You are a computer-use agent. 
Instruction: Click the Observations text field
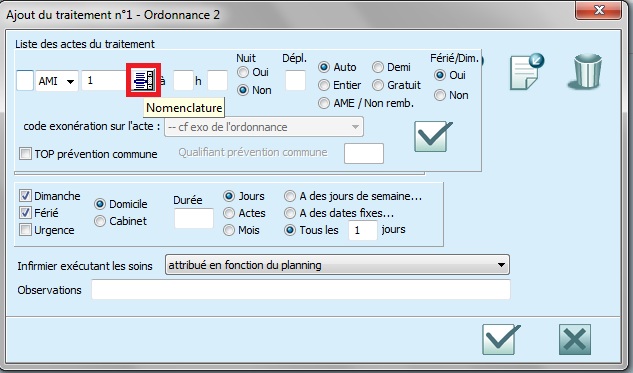(301, 290)
